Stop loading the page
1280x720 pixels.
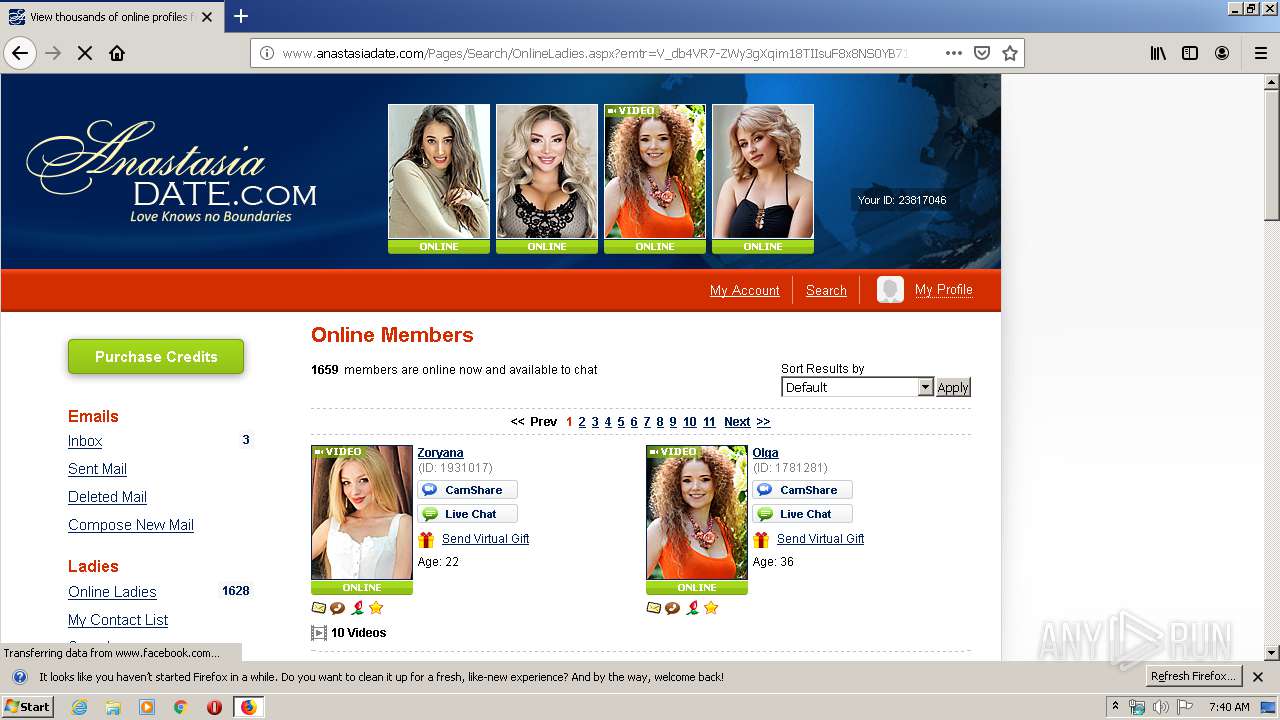(85, 53)
